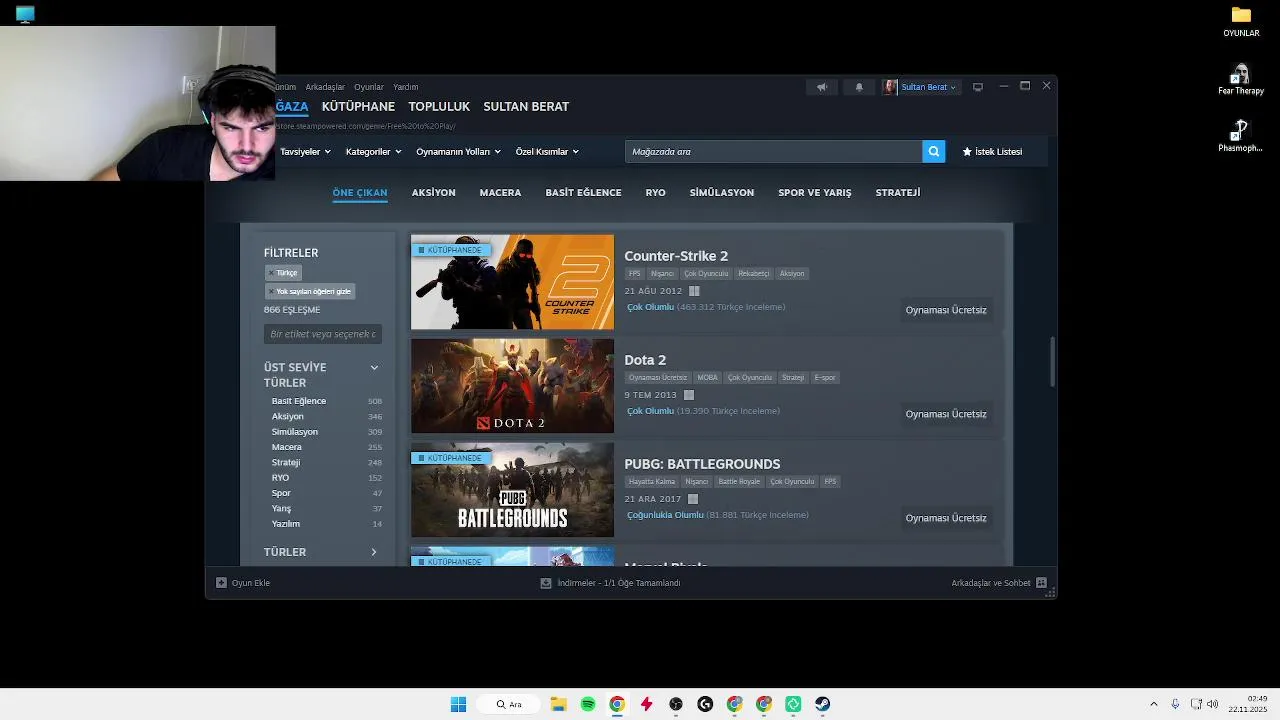
Task: Filter by Strateji in sidebar
Action: pos(286,462)
